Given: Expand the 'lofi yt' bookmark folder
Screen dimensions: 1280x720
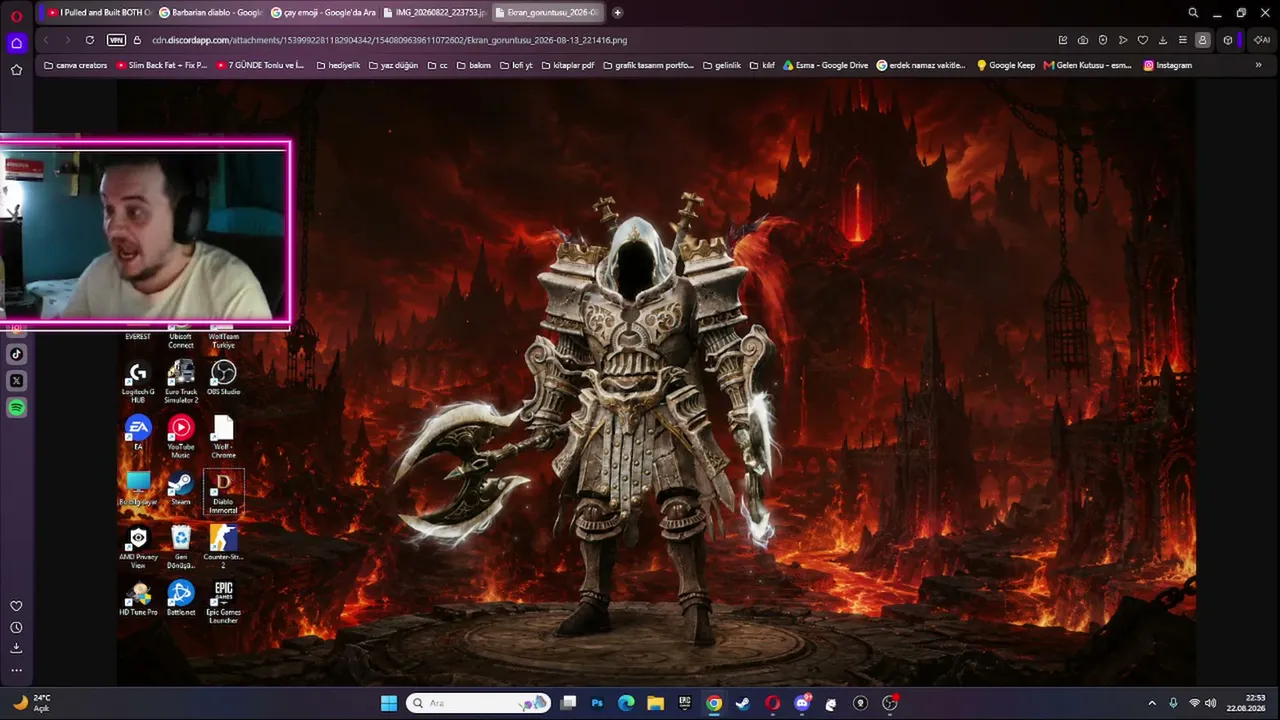Looking at the screenshot, I should (x=516, y=65).
